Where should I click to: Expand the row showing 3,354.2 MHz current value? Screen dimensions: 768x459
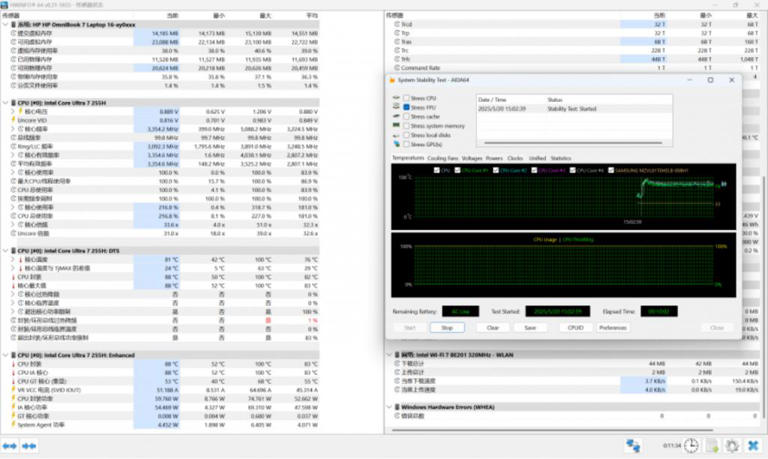[13, 129]
